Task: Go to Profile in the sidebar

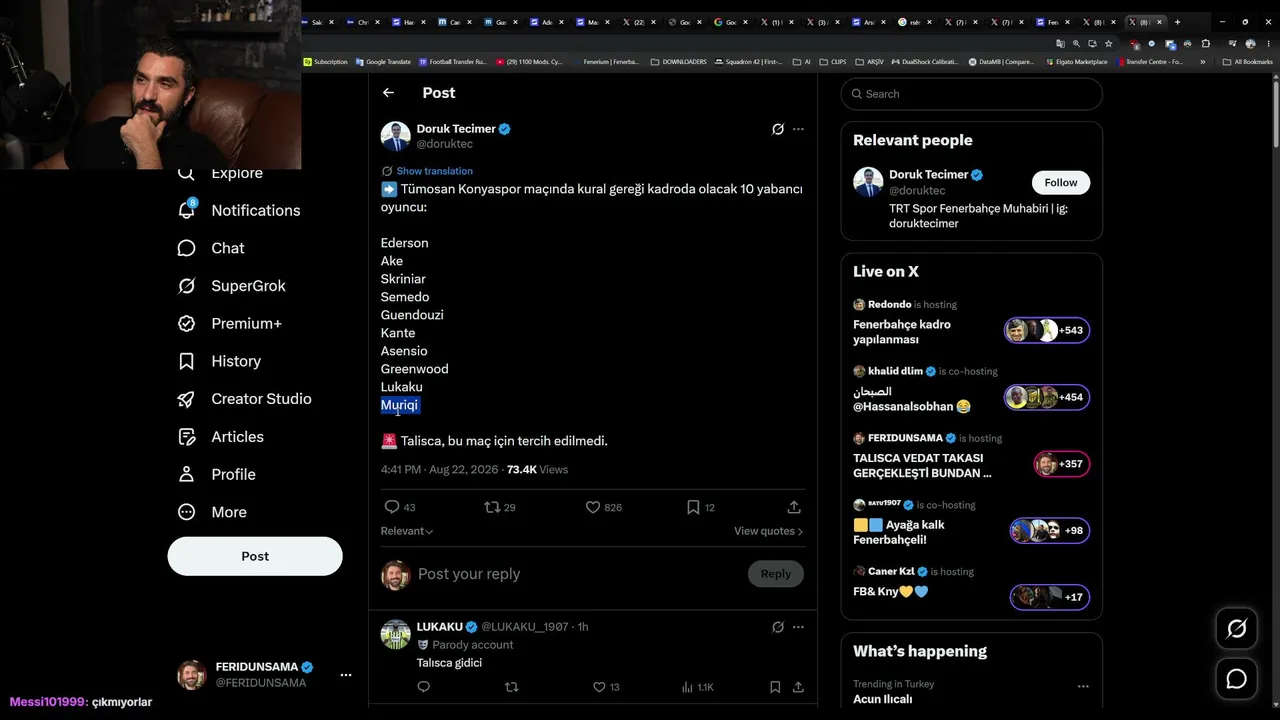Action: [216, 474]
